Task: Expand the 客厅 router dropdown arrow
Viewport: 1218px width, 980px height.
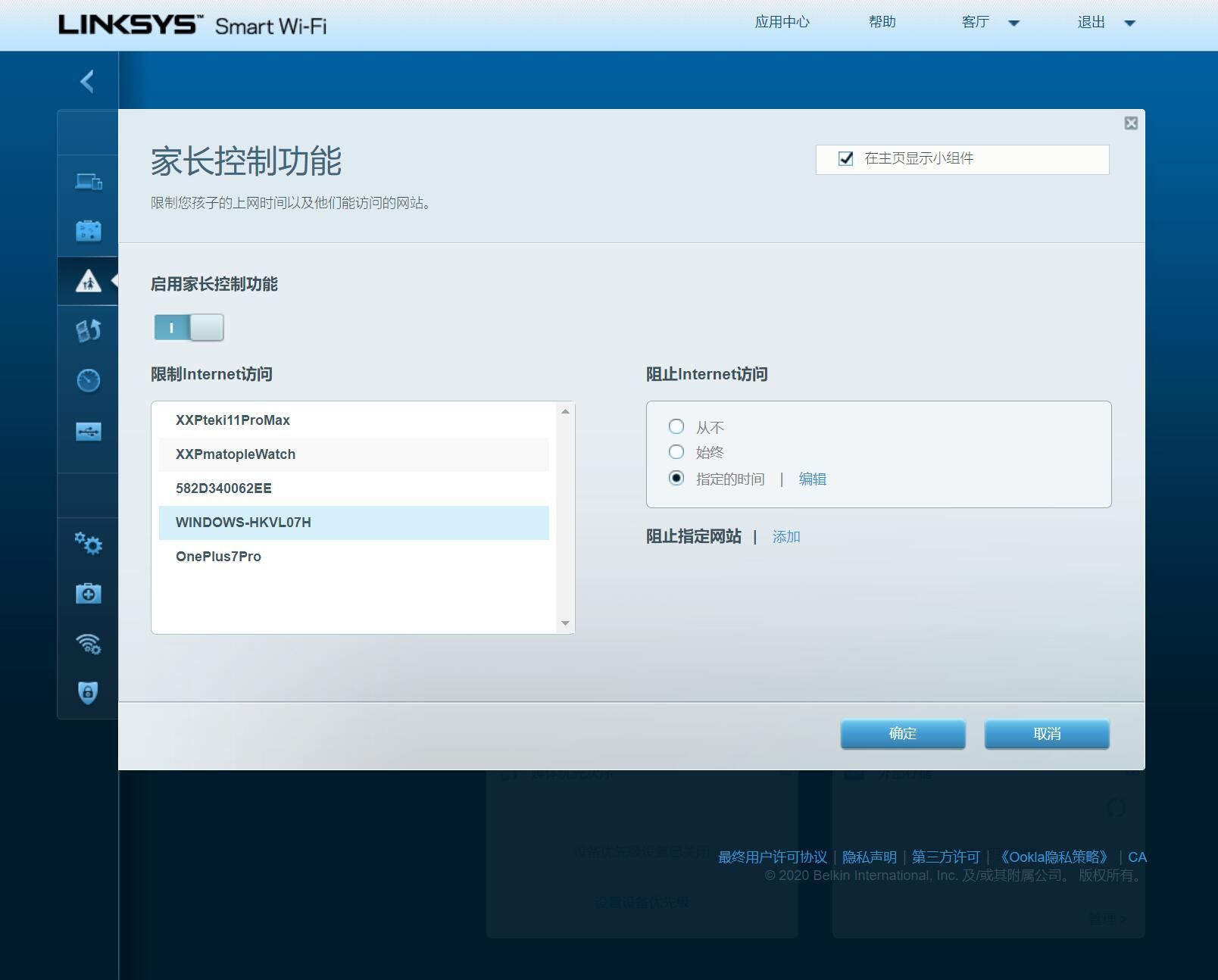Action: click(1014, 23)
